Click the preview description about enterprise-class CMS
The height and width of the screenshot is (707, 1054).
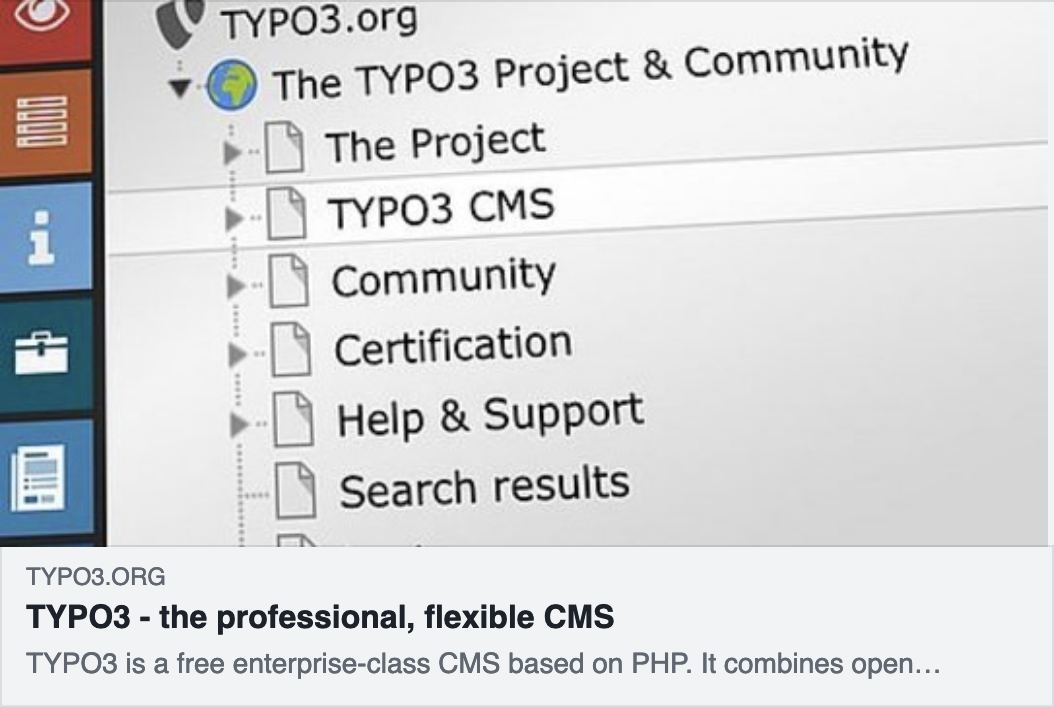click(485, 663)
